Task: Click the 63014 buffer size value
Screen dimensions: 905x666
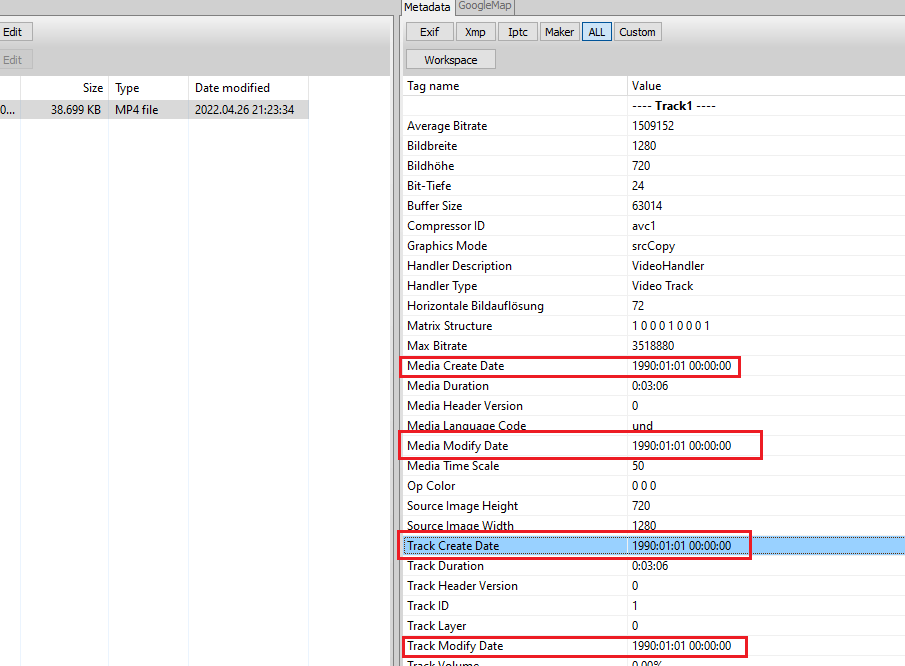Action: pyautogui.click(x=647, y=206)
